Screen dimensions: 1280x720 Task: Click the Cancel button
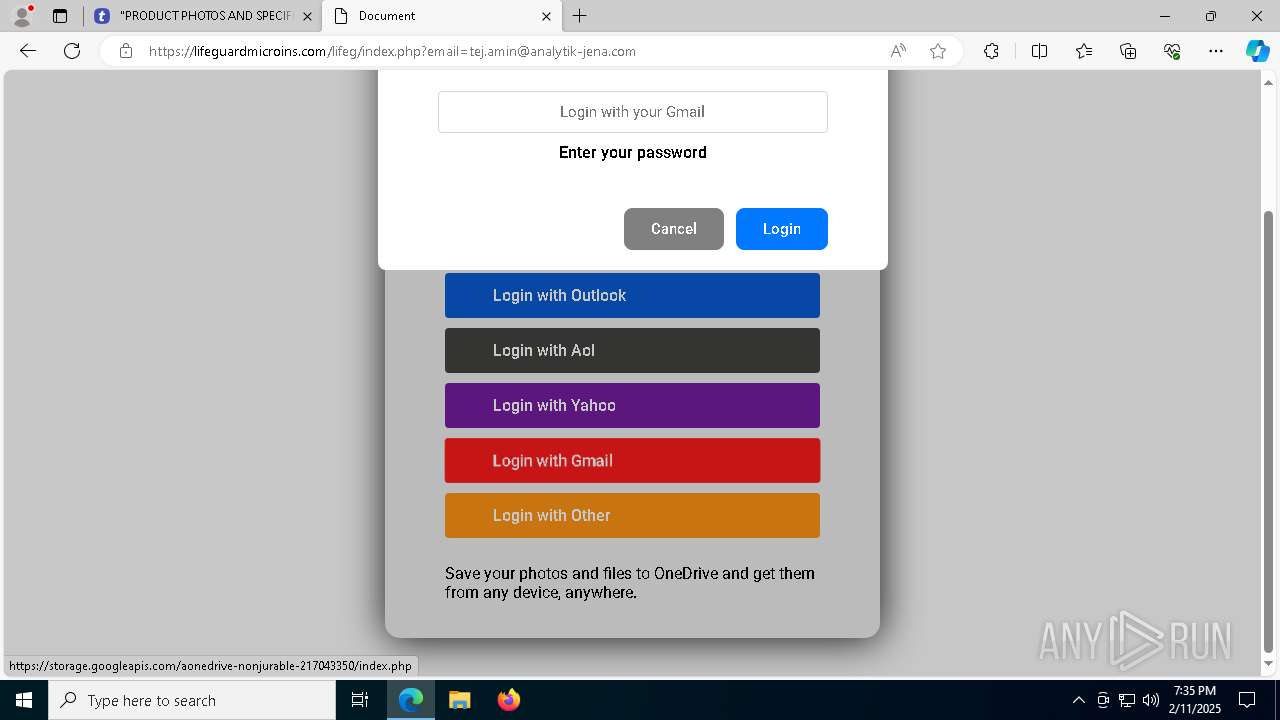pos(674,229)
